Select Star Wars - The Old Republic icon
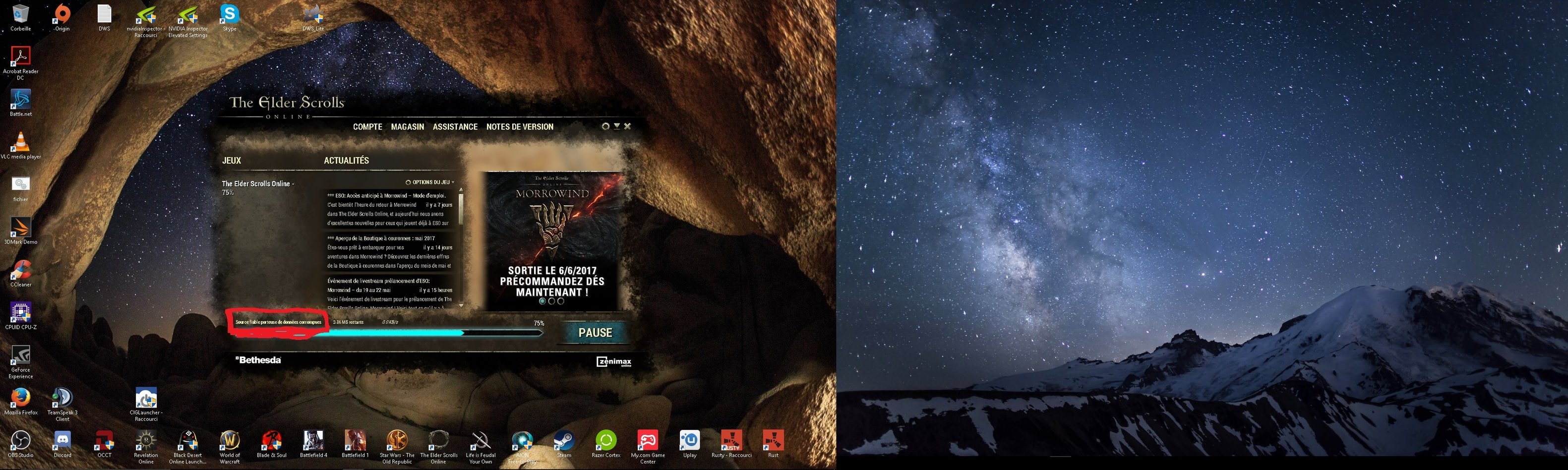Viewport: 1568px width, 470px height. 397,448
